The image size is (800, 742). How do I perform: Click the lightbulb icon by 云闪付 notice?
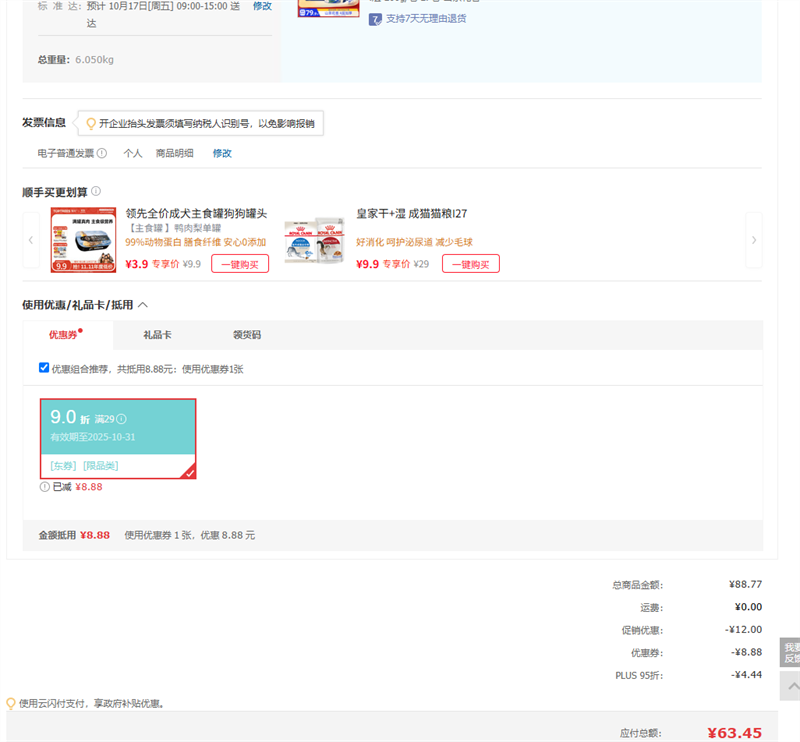[x=11, y=703]
